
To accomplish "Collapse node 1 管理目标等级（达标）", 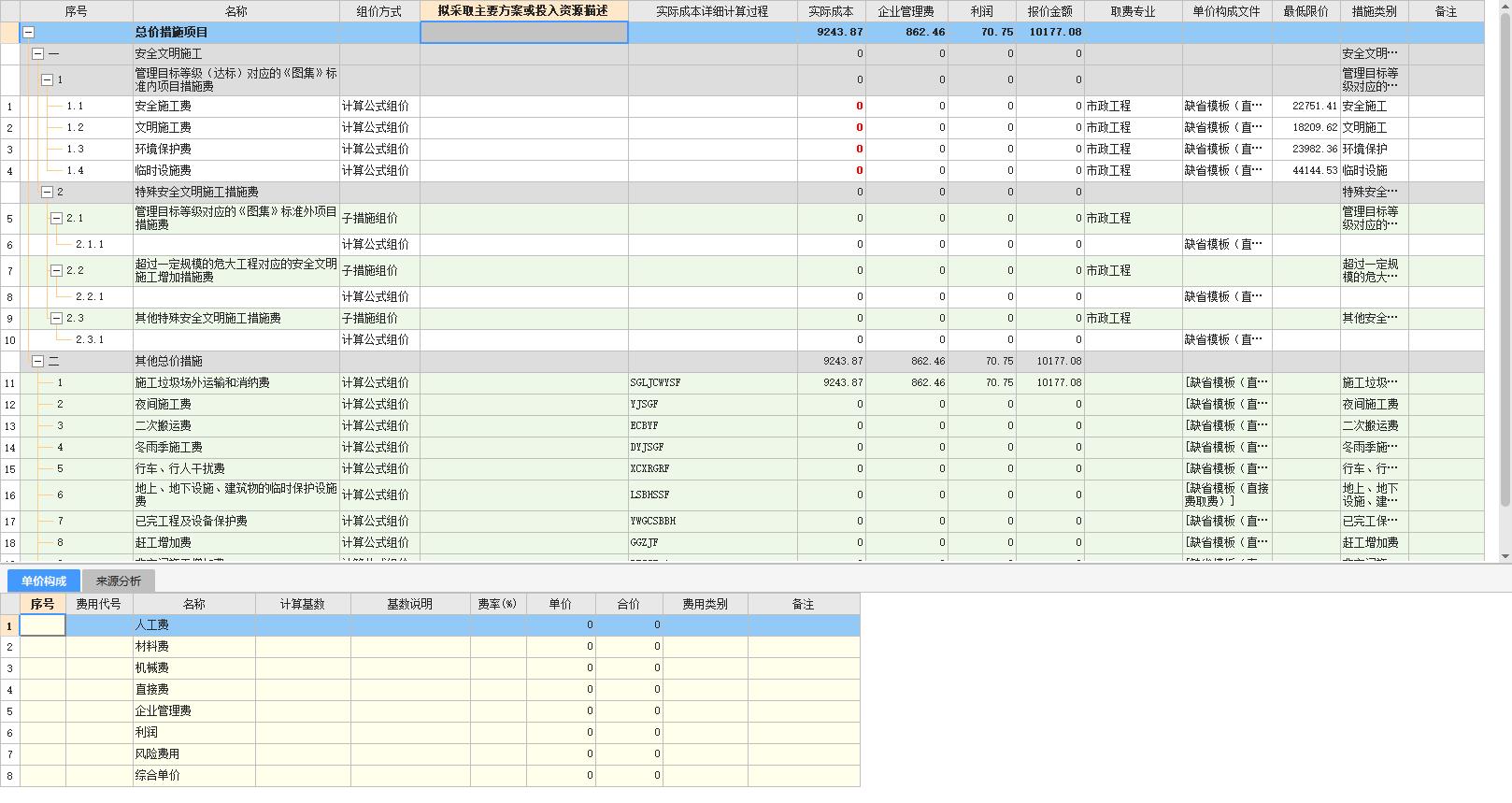I will coord(47,80).
